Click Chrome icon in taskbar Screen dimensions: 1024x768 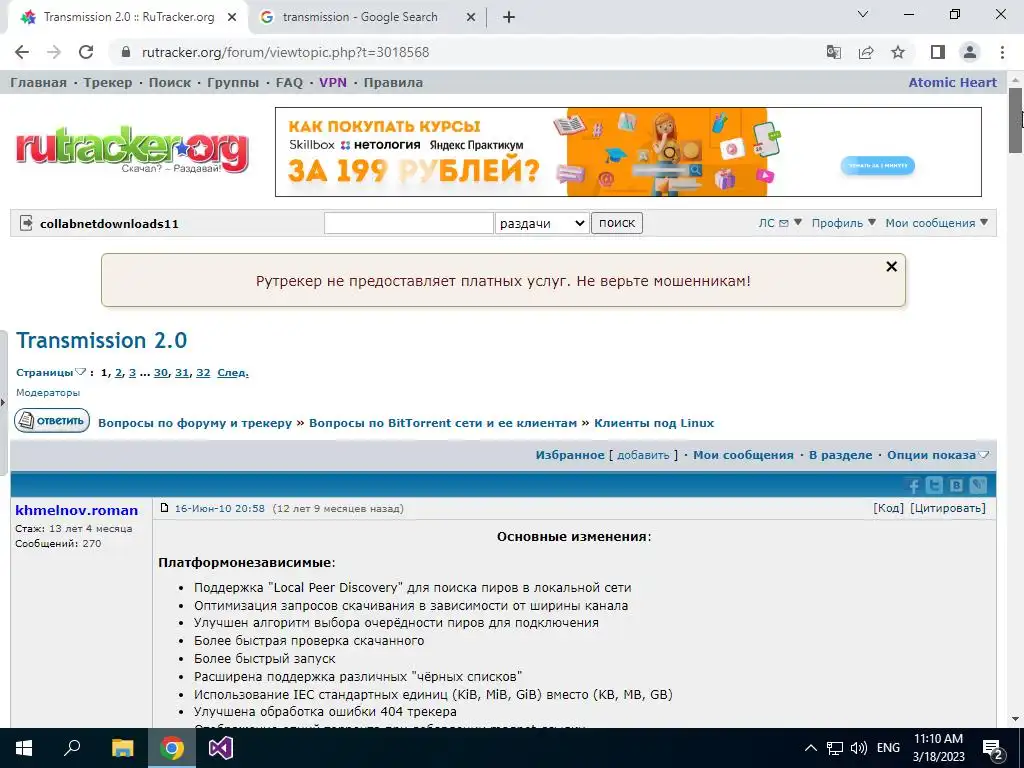pos(172,748)
